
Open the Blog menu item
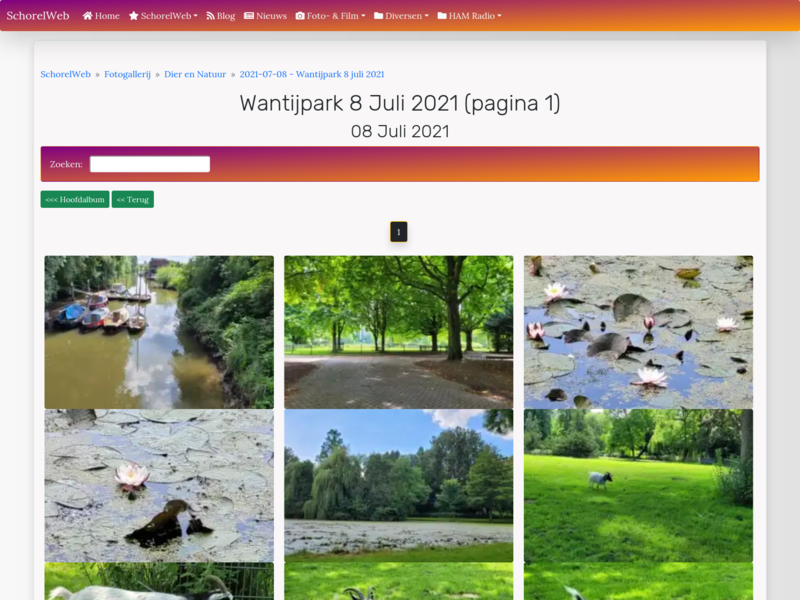coord(220,16)
